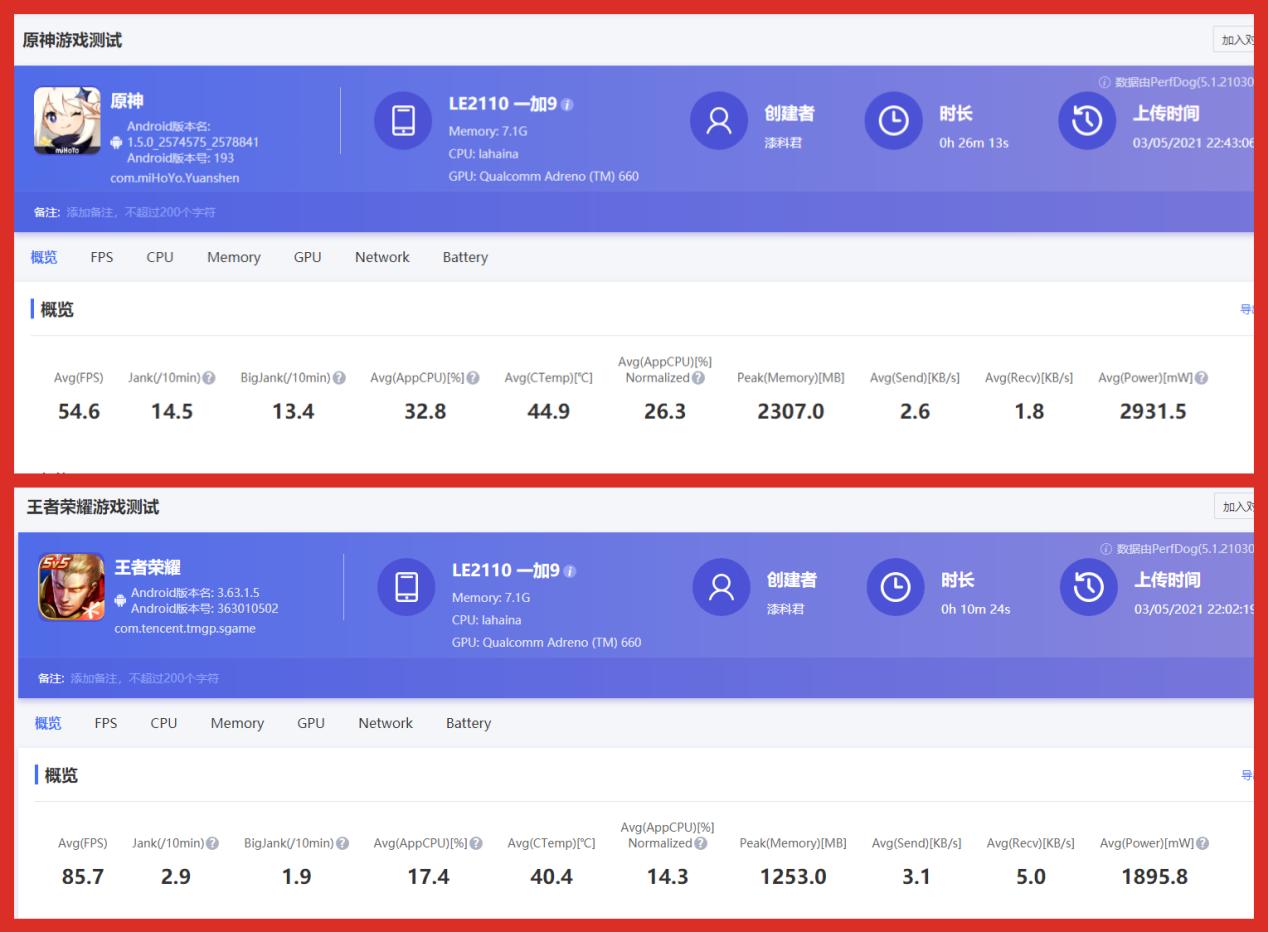This screenshot has height=932, width=1268.
Task: Open the GPU tab in 王者荣耀 report
Action: coord(311,723)
